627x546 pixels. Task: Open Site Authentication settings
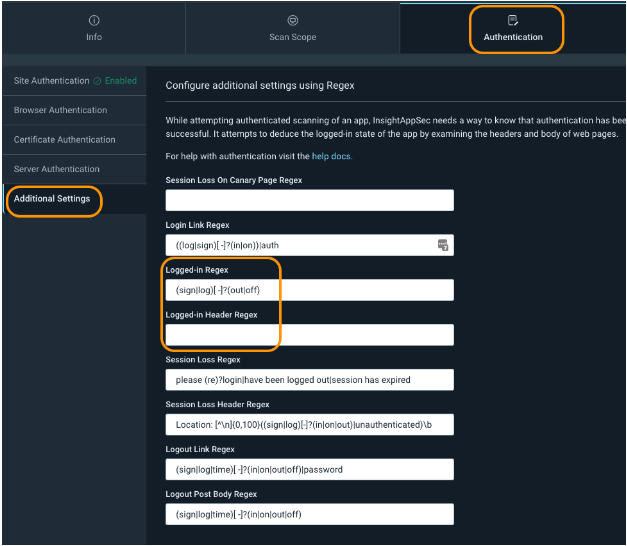coord(51,81)
